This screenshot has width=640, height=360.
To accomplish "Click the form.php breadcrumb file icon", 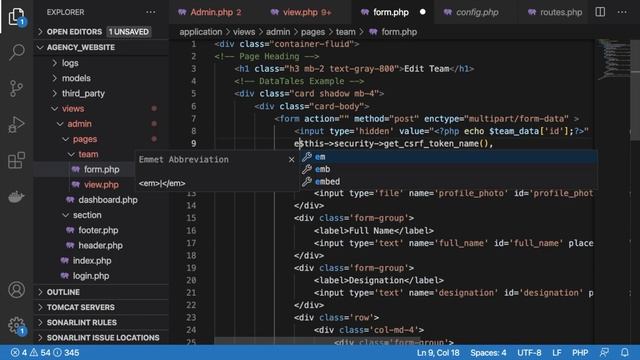I will pos(373,32).
